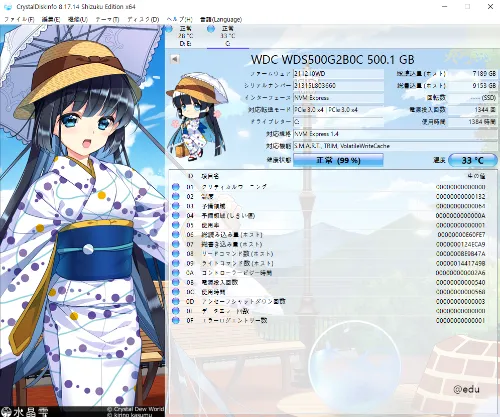Select the 07 total host writes row
The height and width of the screenshot is (417, 500).
coord(329,244)
